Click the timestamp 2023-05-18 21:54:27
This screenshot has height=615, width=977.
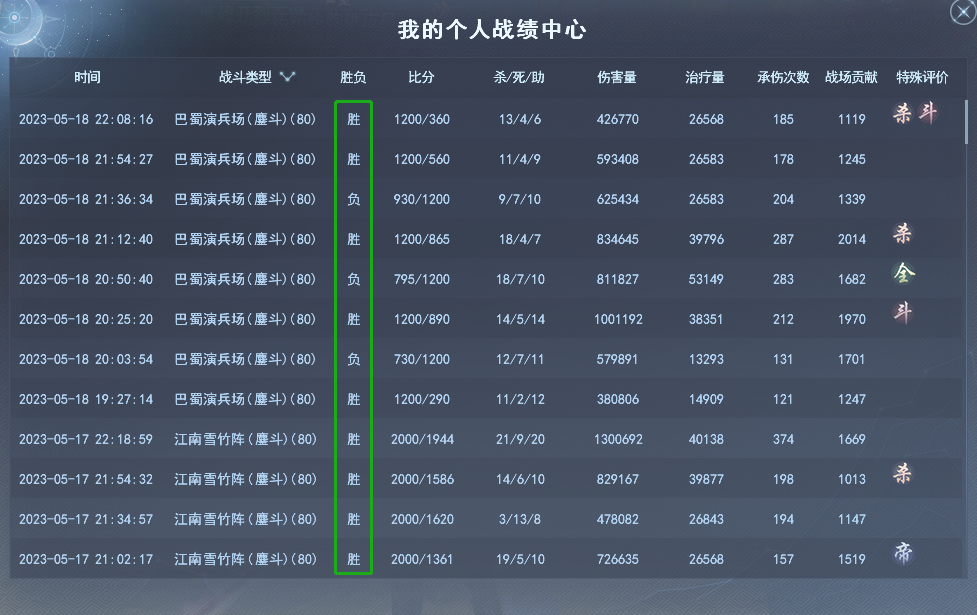pos(86,159)
